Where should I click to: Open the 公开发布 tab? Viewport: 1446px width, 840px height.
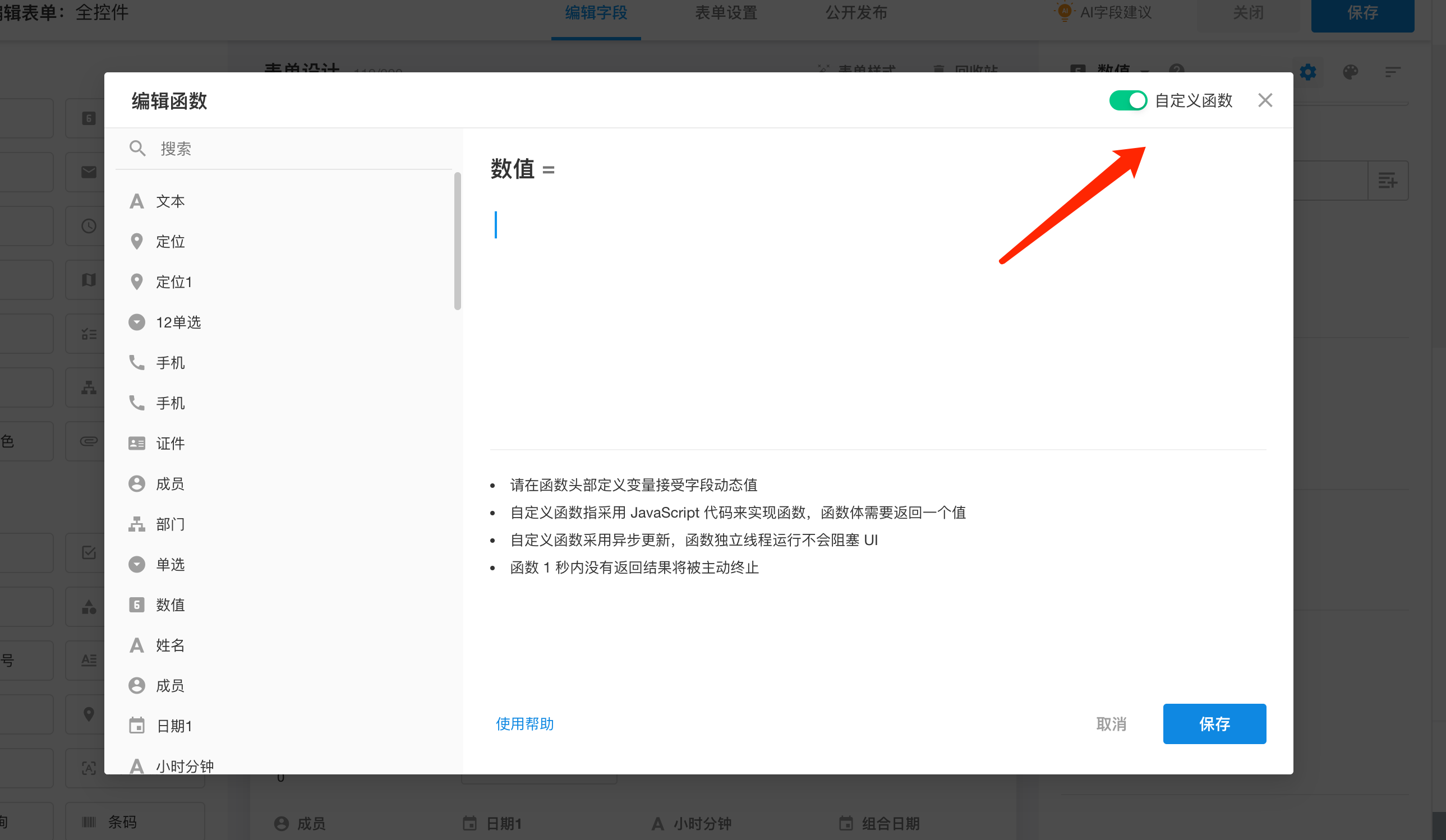point(855,13)
